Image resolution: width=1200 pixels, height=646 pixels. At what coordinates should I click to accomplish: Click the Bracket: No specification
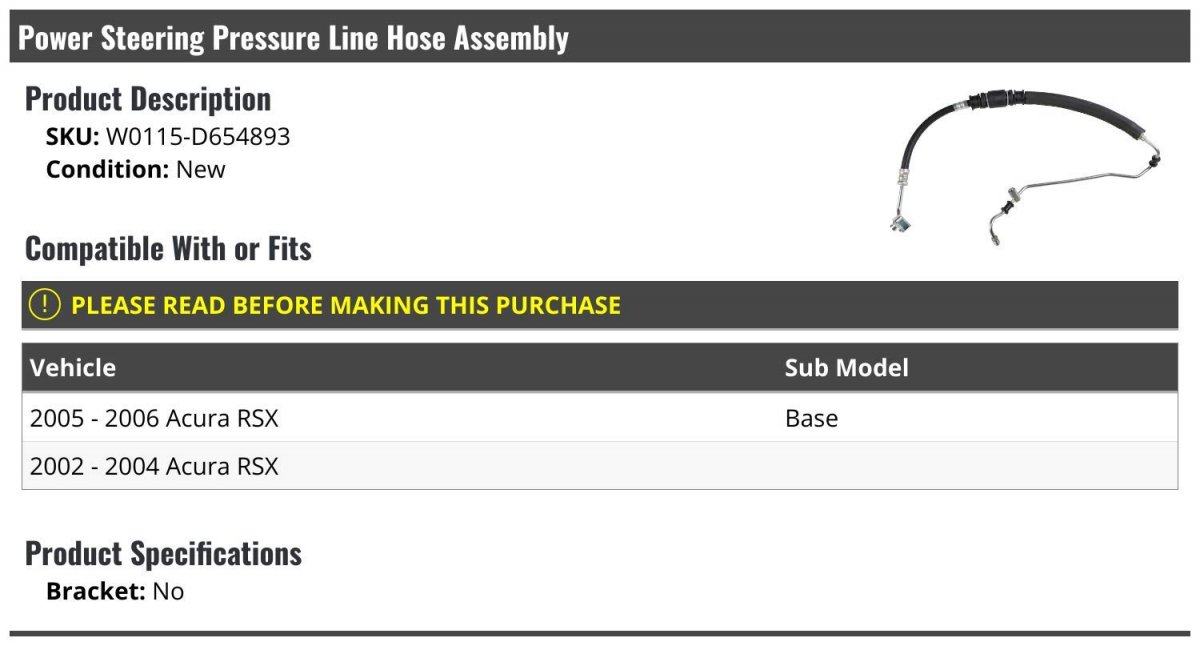coord(115,591)
